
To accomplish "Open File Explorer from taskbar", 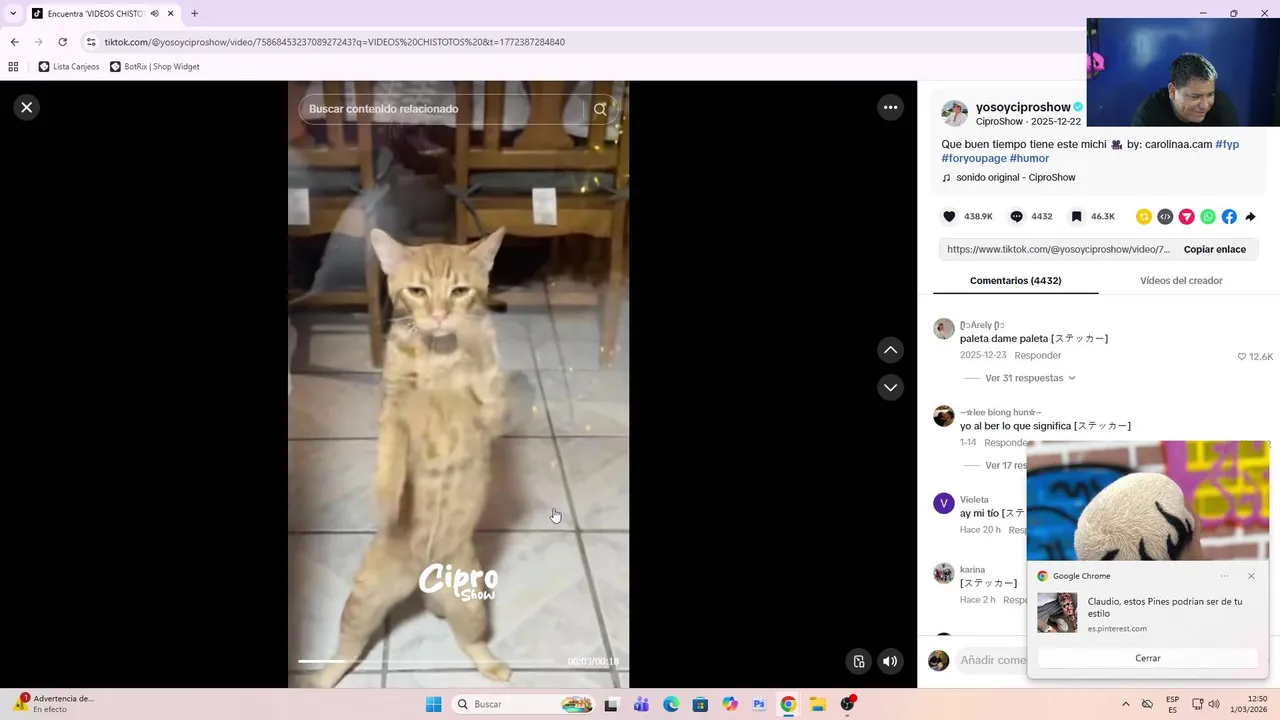I will [x=817, y=704].
